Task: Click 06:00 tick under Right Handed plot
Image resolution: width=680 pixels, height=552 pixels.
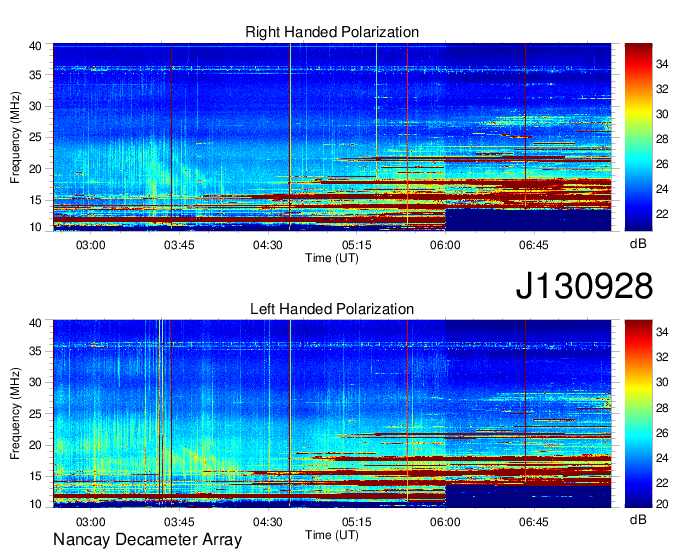Action: click(x=445, y=245)
